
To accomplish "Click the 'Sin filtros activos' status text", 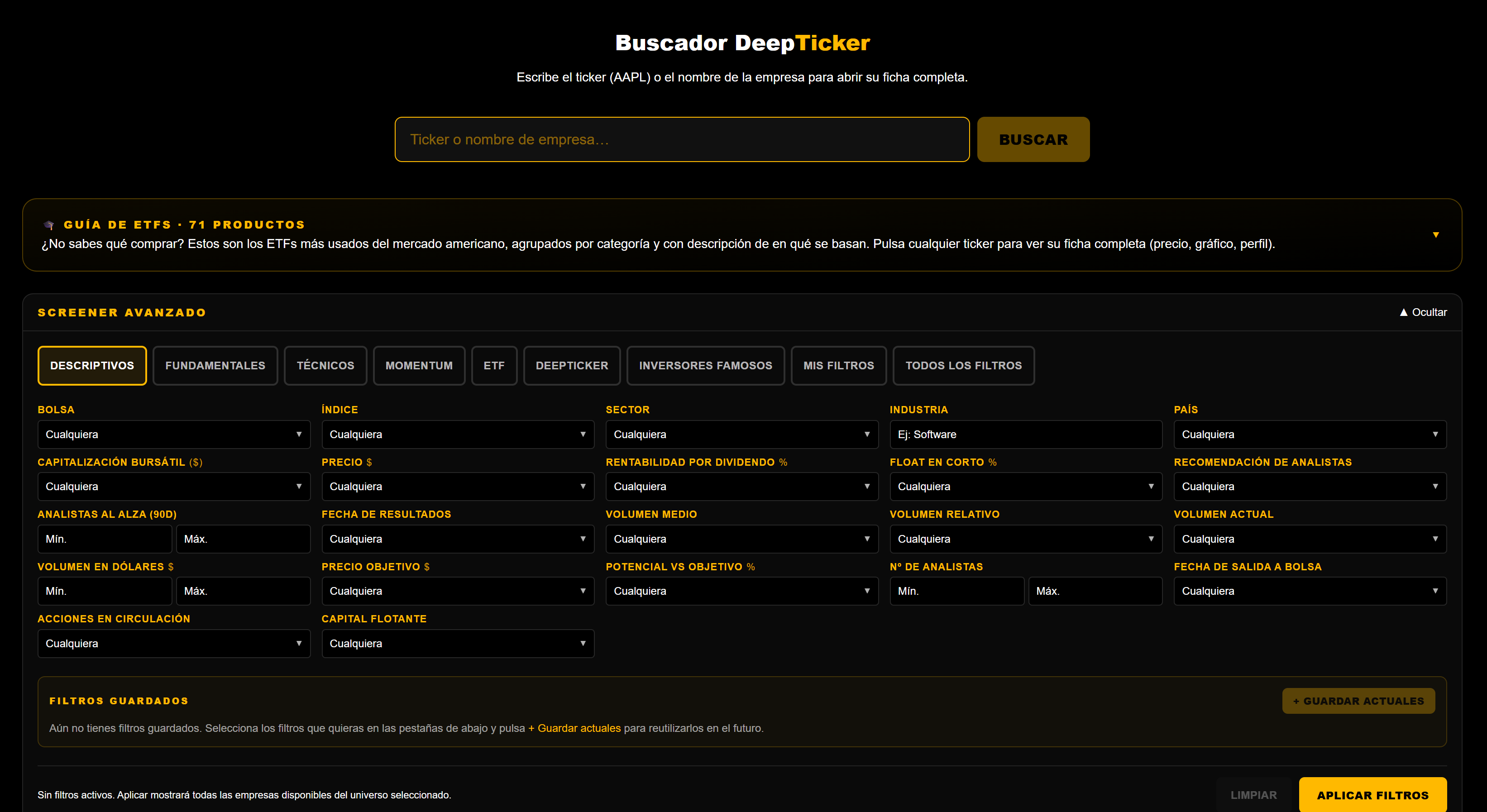I will pos(244,795).
